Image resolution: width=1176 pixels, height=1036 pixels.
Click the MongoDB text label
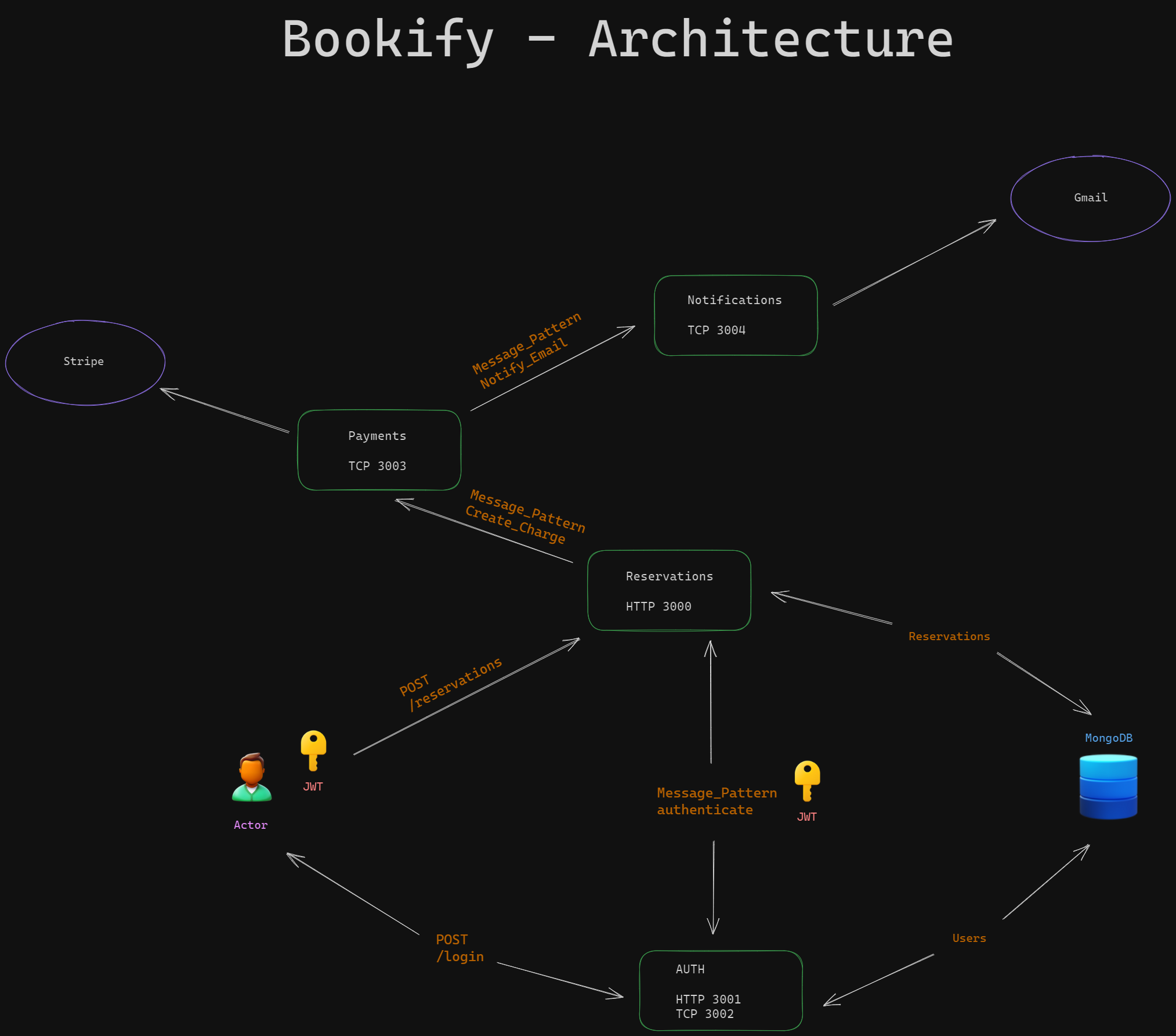(x=1108, y=738)
